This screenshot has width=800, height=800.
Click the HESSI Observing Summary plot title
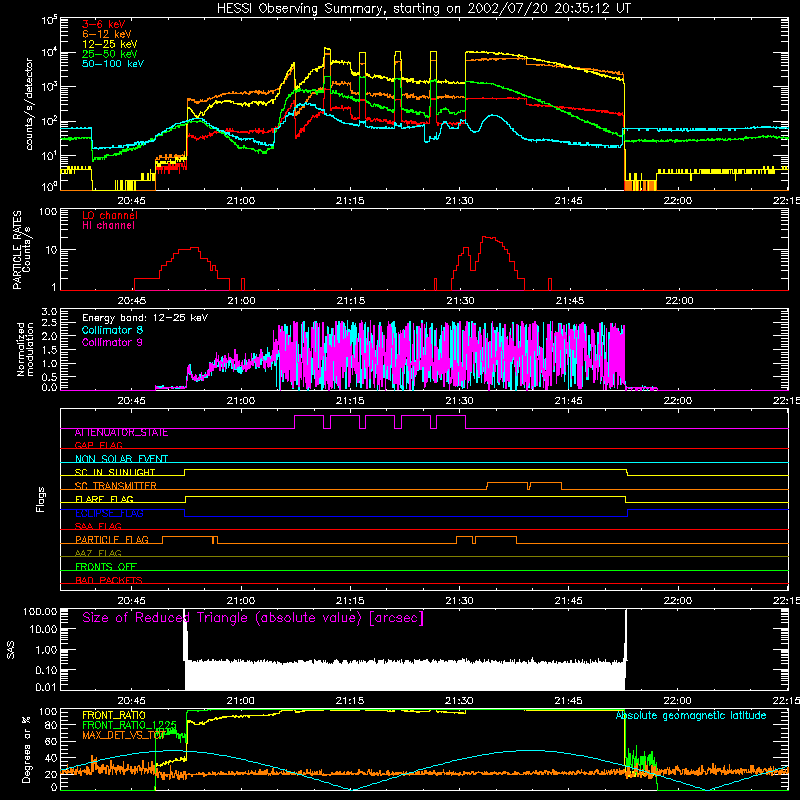pos(423,9)
